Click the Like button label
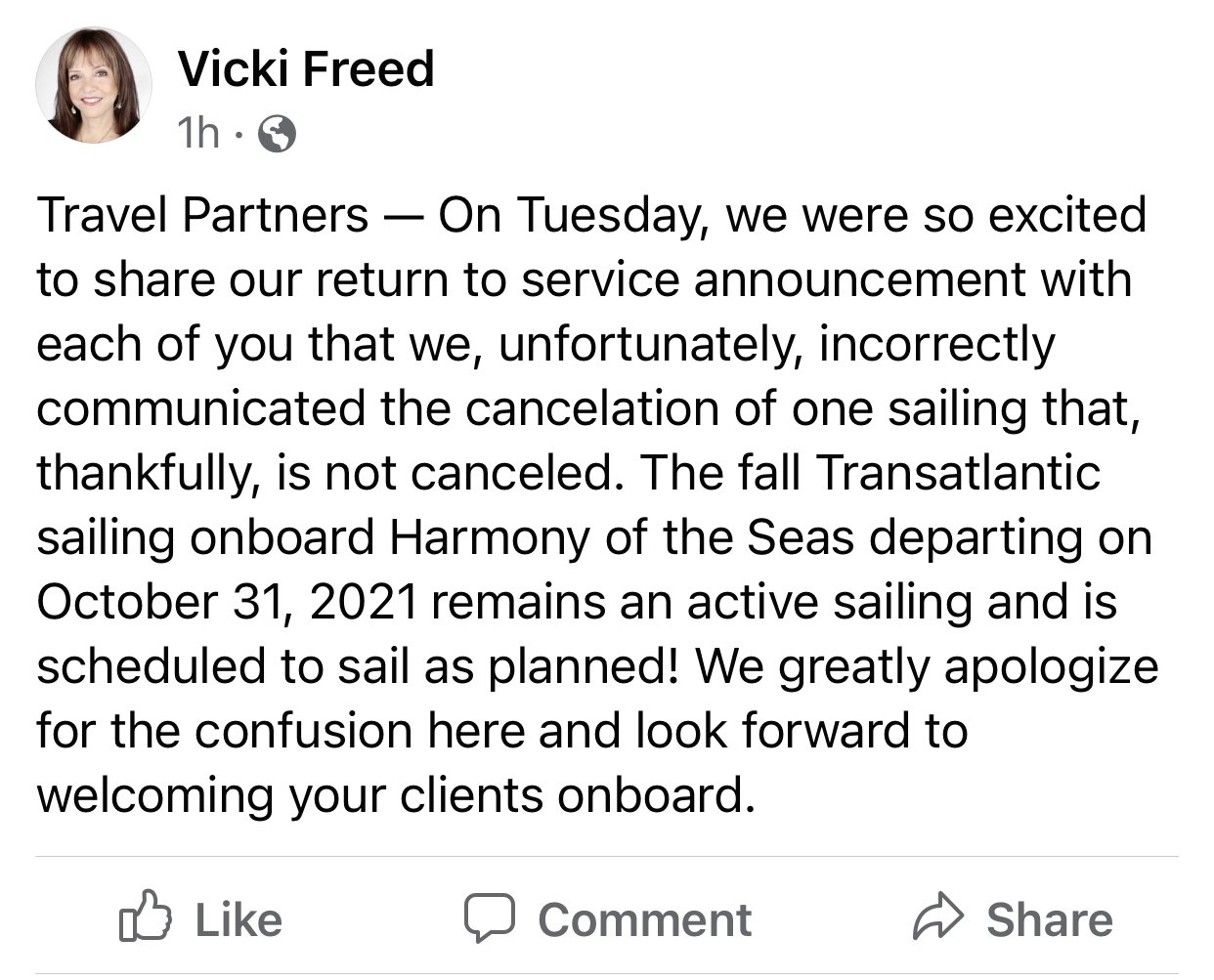 tap(238, 919)
